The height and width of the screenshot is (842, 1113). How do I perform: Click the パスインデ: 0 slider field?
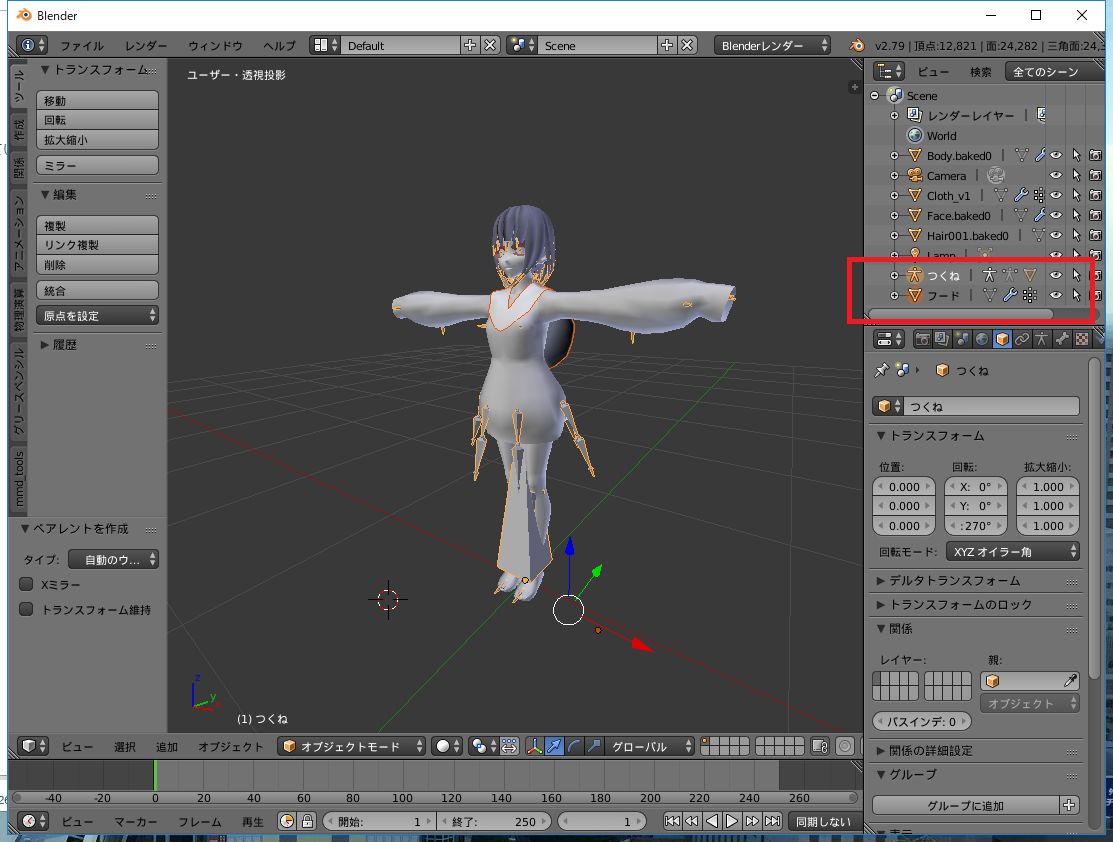921,721
